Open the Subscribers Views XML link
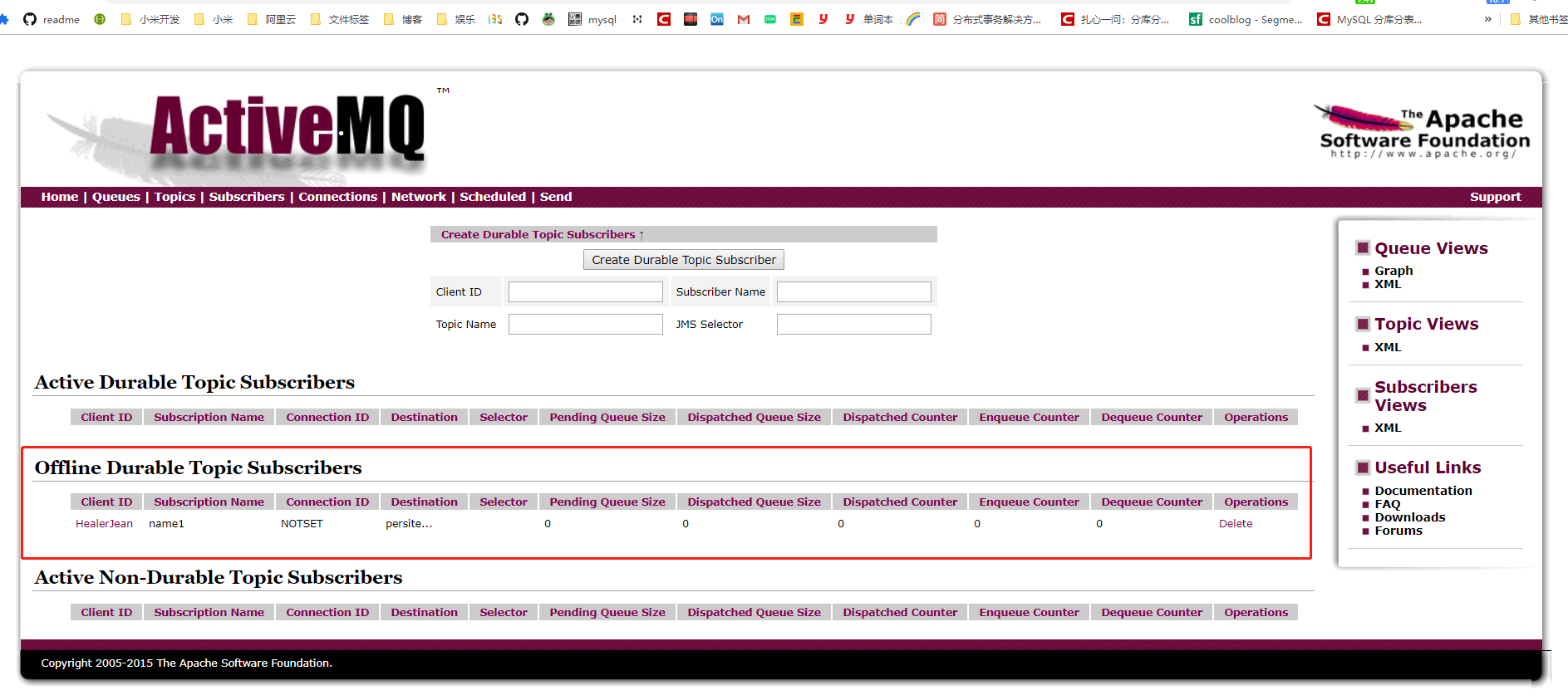This screenshot has width=1568, height=700. (x=1388, y=428)
